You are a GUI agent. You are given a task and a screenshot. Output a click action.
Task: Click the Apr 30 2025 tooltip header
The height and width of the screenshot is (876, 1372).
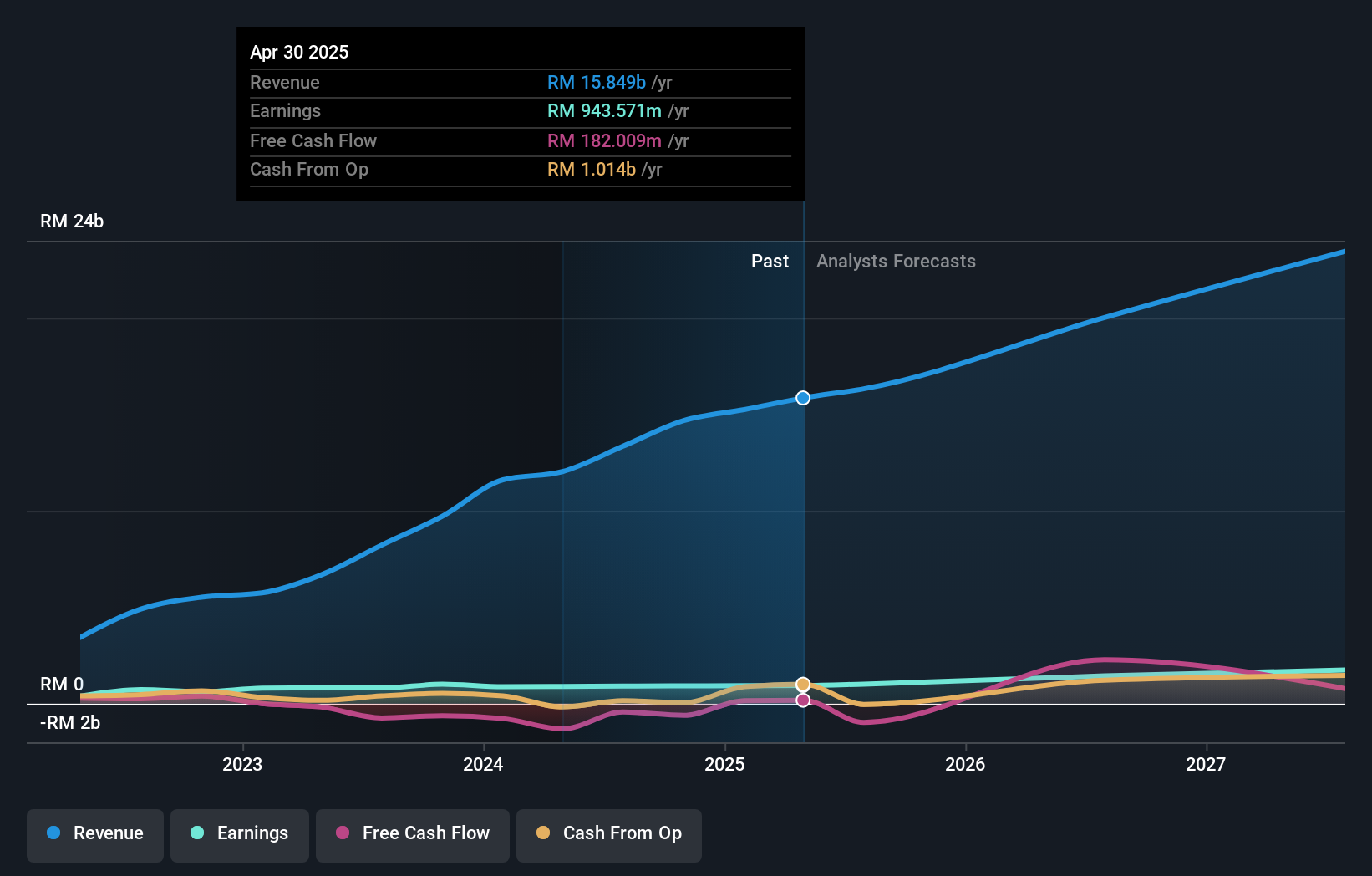(299, 52)
